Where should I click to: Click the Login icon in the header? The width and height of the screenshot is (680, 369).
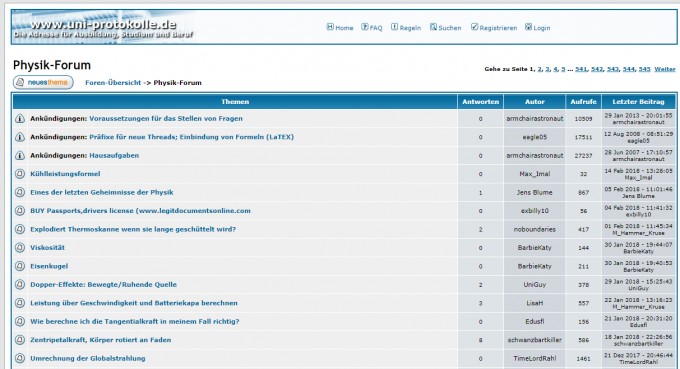pyautogui.click(x=528, y=27)
